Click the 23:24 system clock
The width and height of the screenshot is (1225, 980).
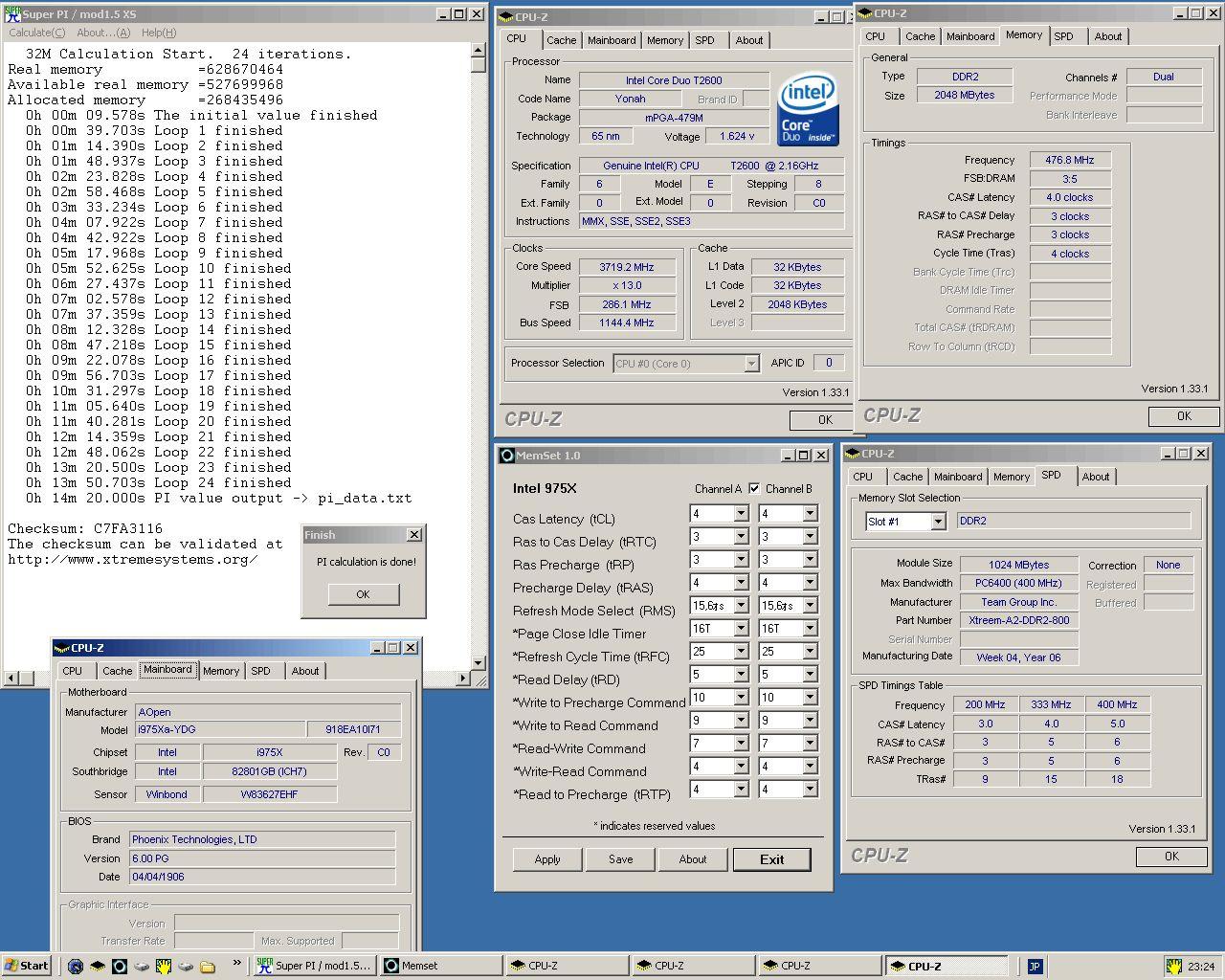coord(1201,966)
